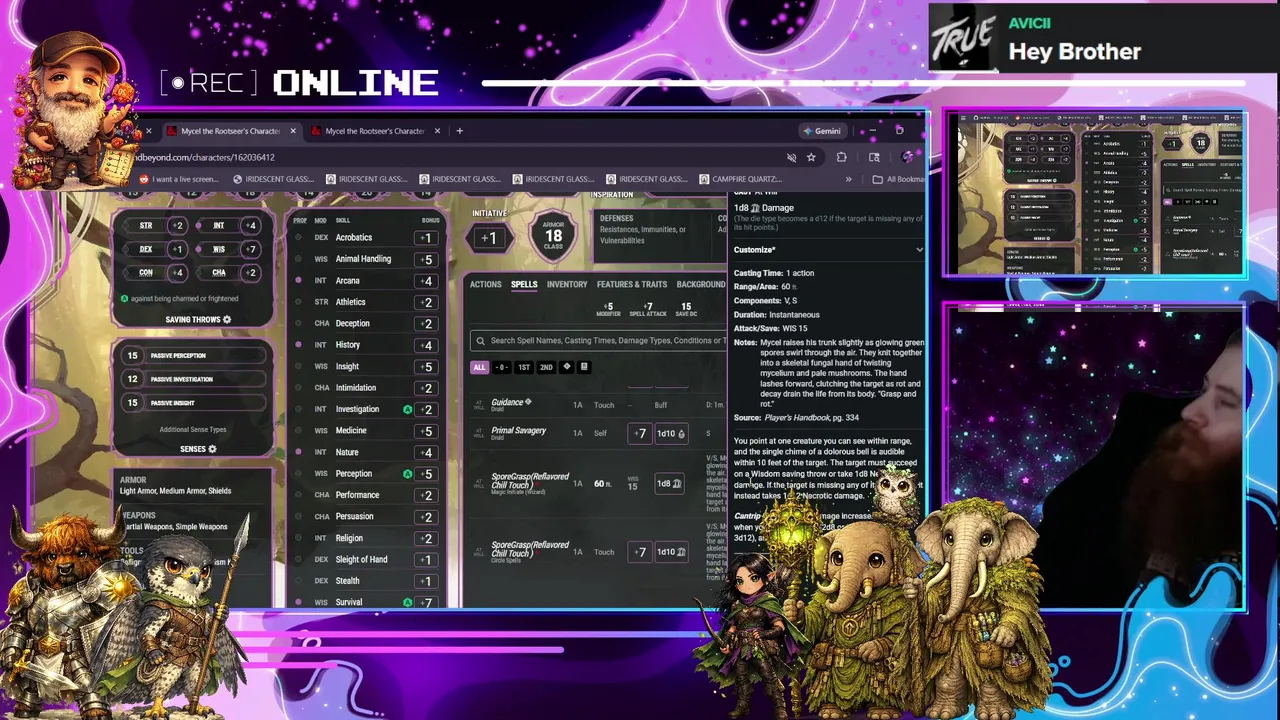This screenshot has height=720, width=1280.
Task: Open Gemini in the browser toolbar
Action: (x=822, y=131)
